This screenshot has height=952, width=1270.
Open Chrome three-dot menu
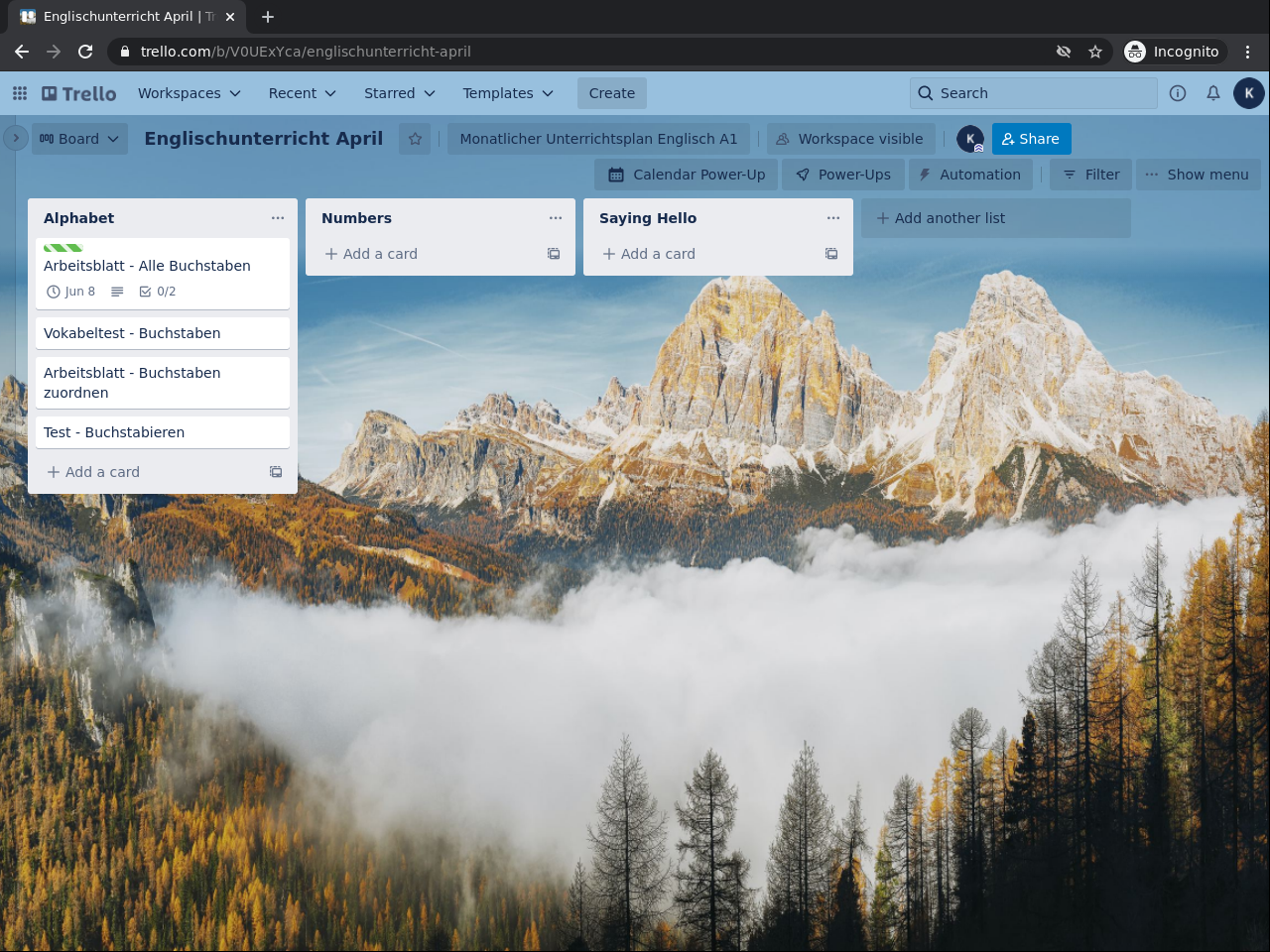point(1248,52)
